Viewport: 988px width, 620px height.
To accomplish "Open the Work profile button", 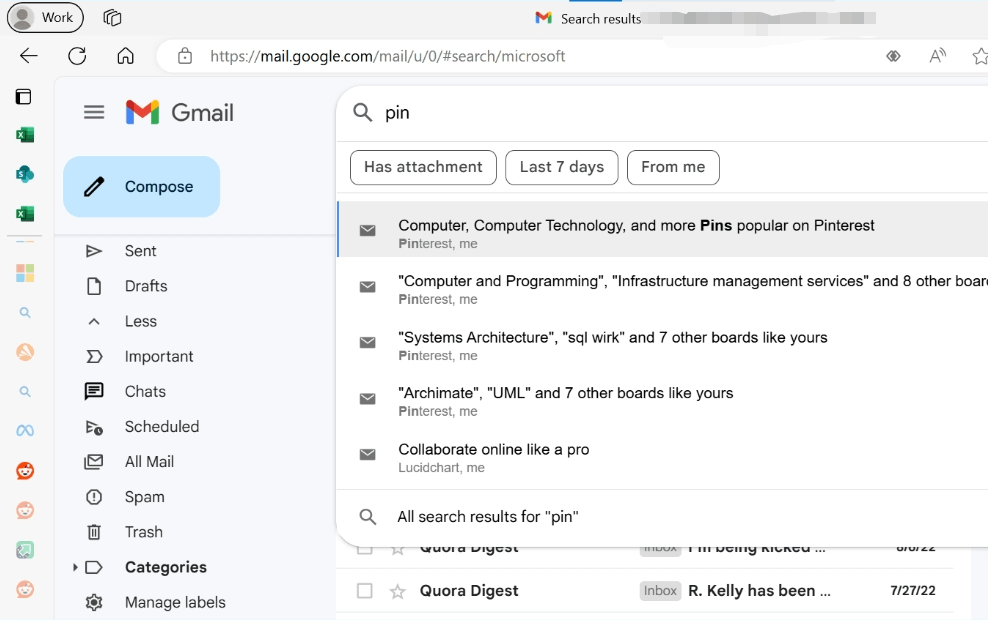I will point(45,17).
